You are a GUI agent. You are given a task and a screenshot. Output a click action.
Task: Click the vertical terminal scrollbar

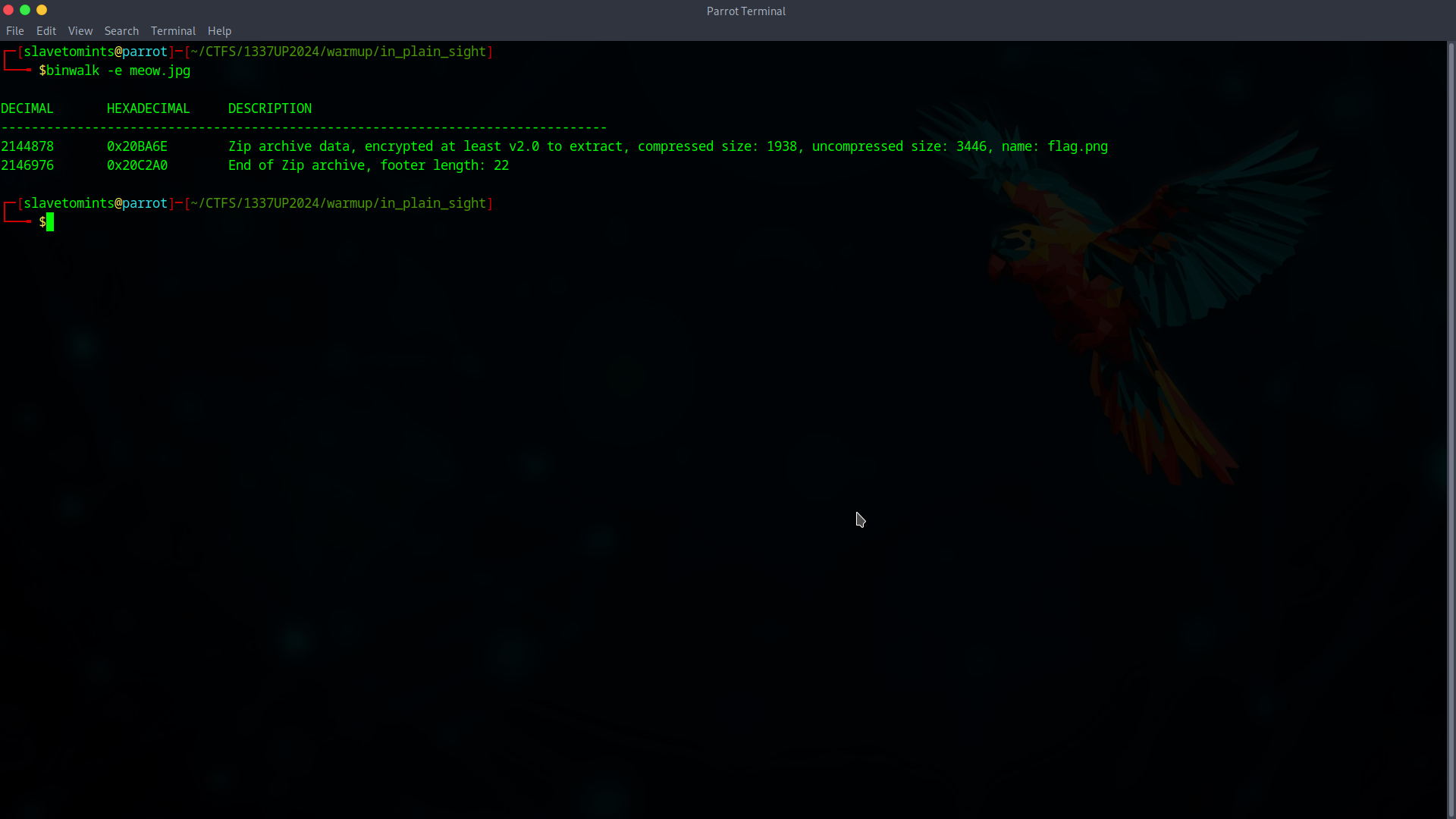click(x=1451, y=429)
